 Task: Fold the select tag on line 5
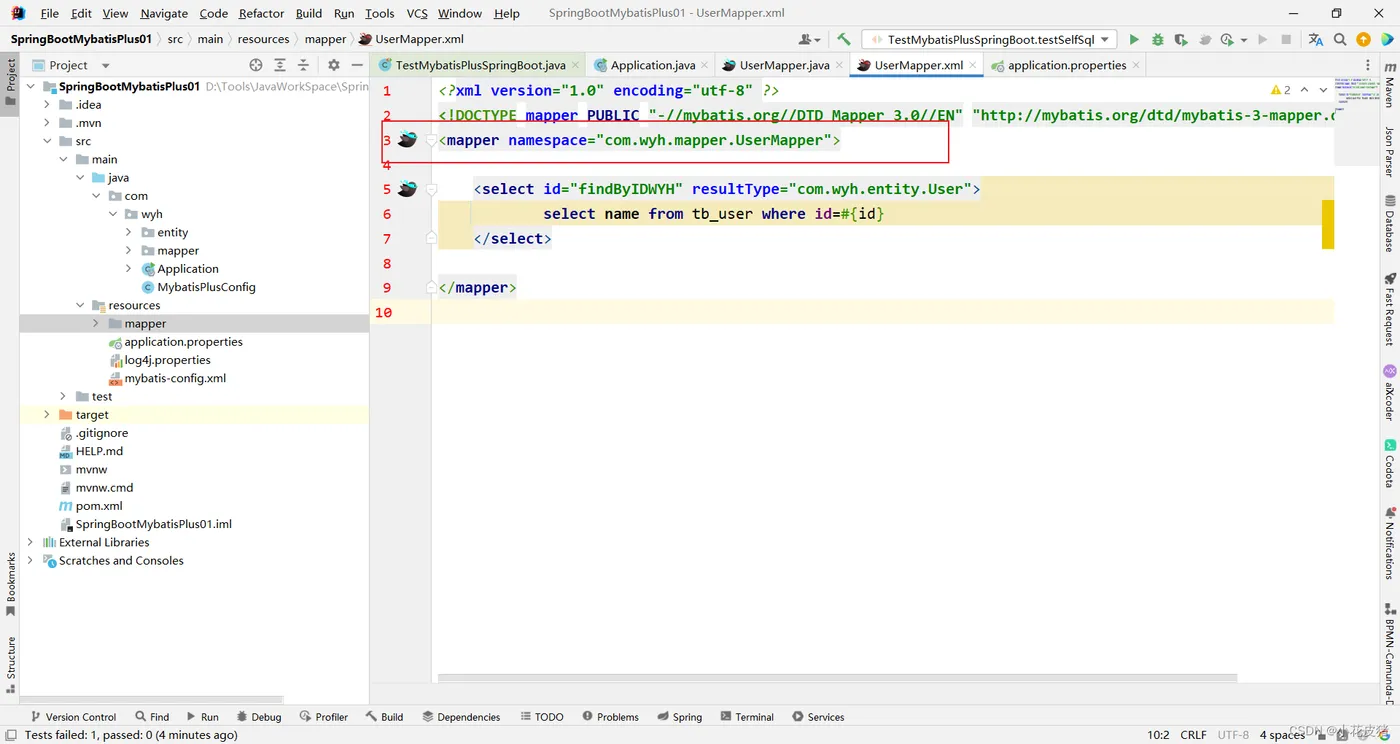tap(431, 189)
